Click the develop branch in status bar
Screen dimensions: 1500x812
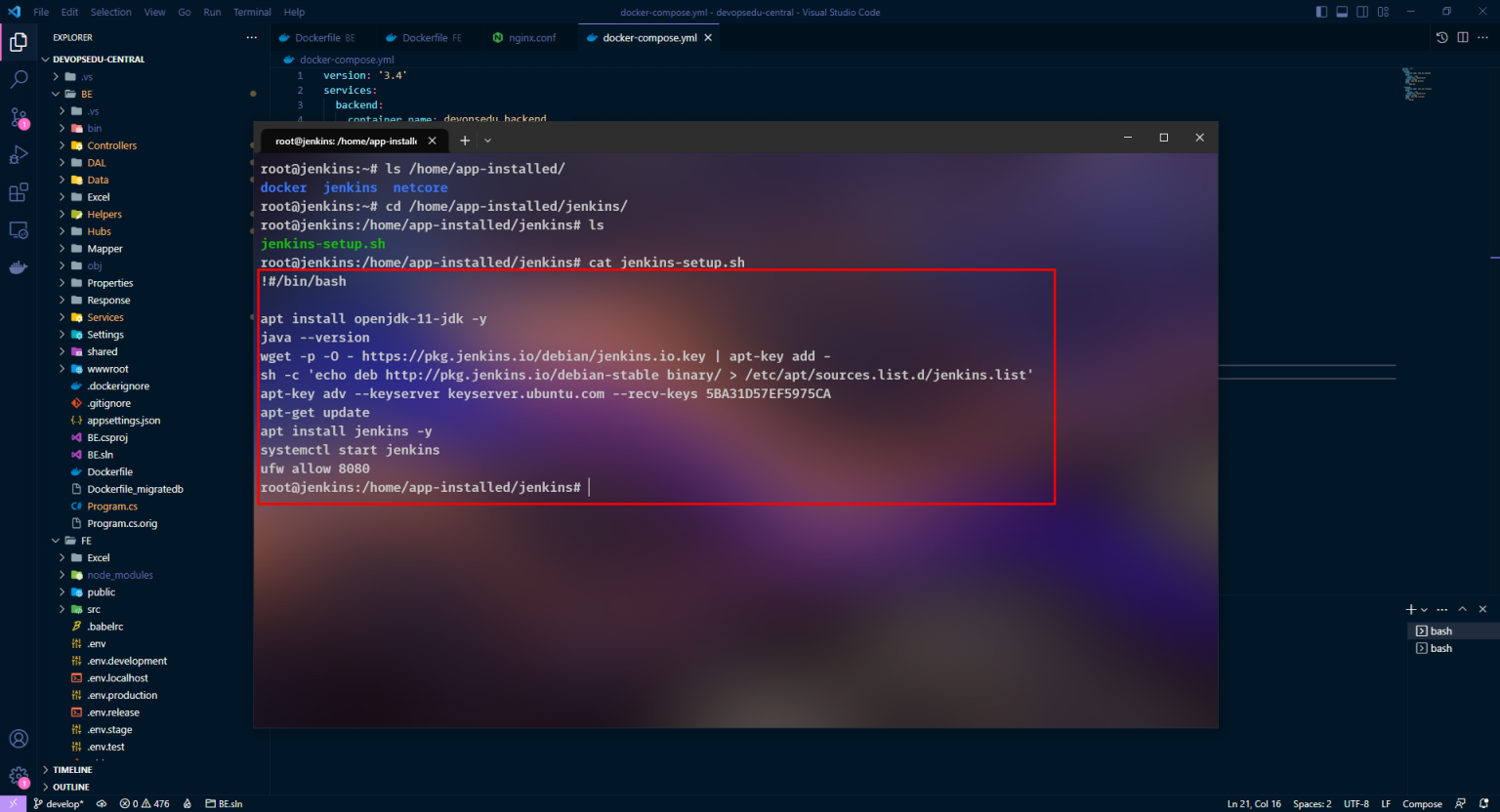tap(59, 804)
